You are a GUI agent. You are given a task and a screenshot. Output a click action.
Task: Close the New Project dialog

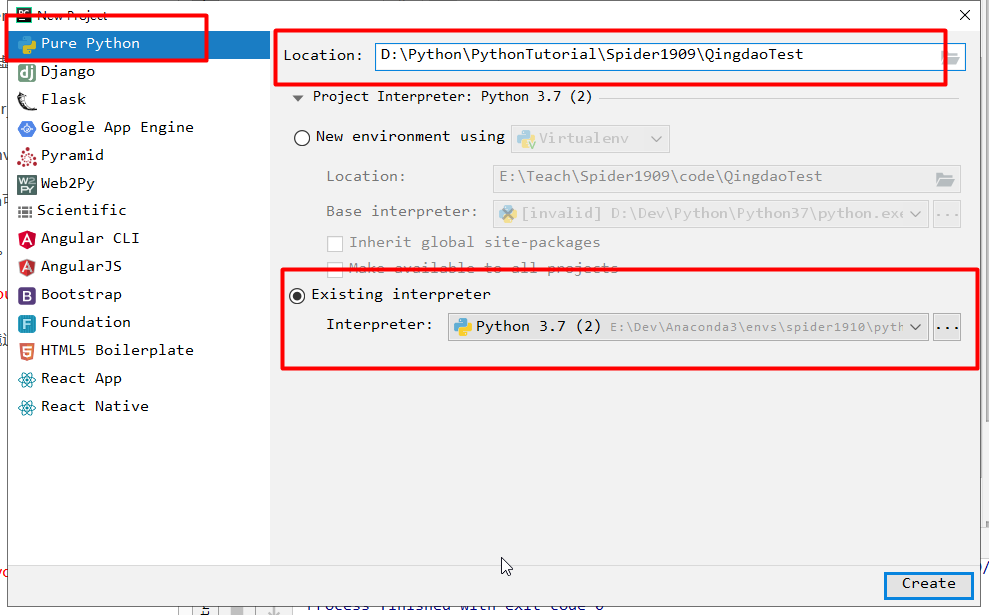pos(965,15)
